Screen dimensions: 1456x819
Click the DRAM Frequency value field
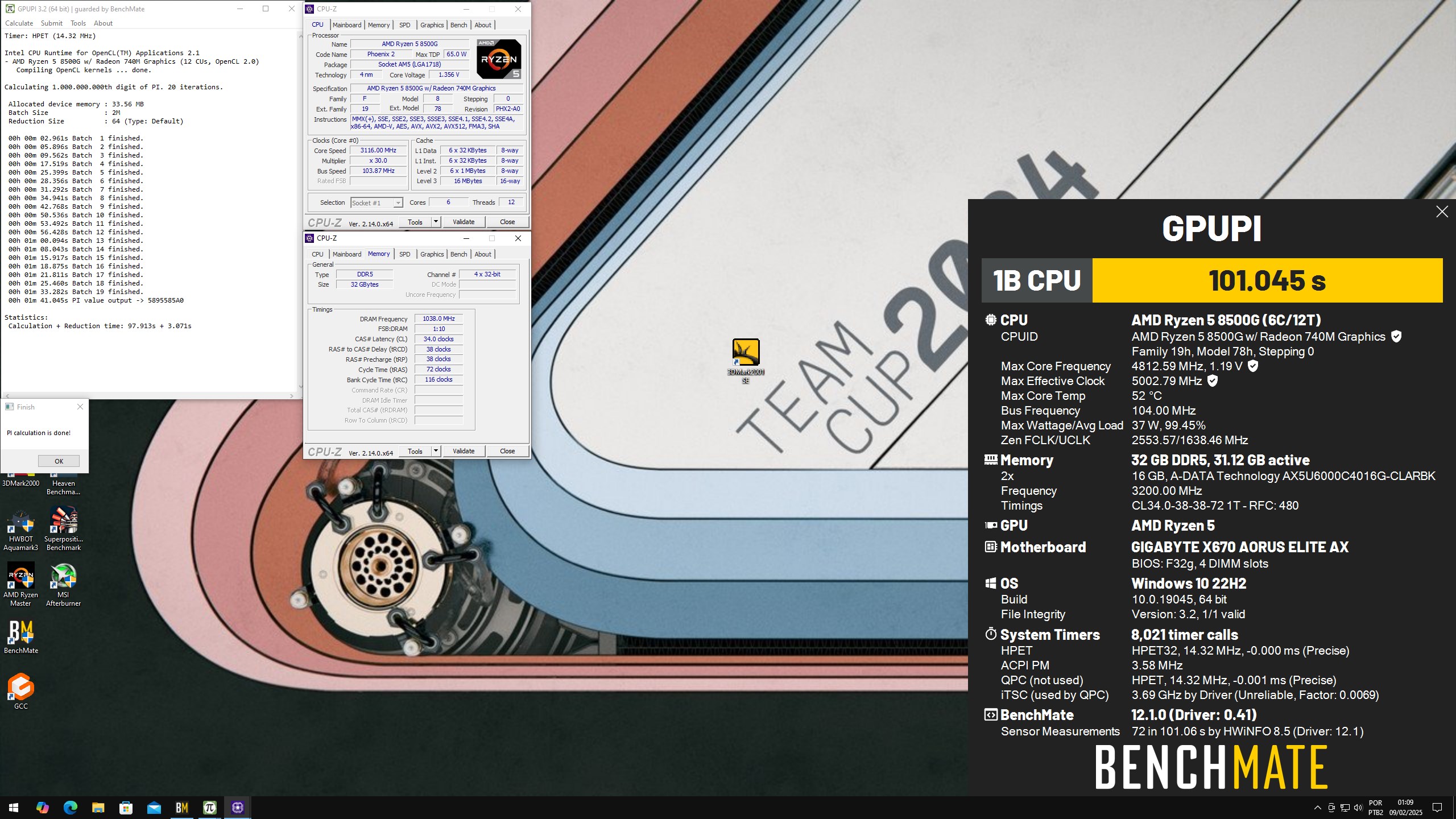pos(439,319)
